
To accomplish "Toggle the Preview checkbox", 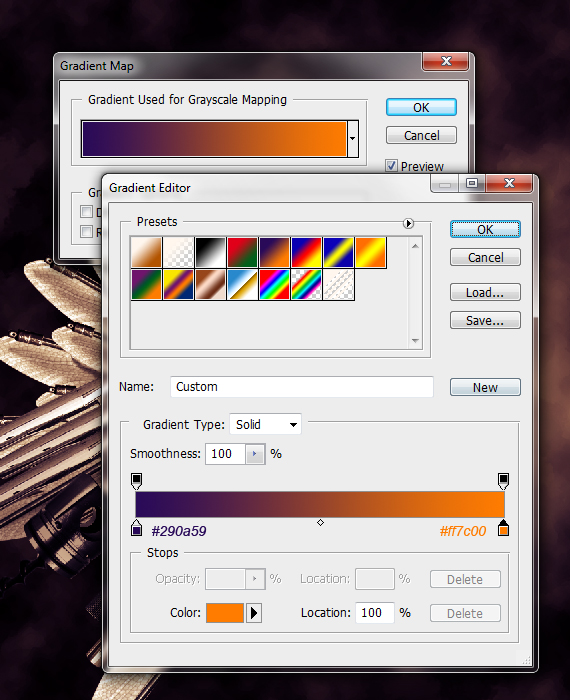I will point(391,166).
